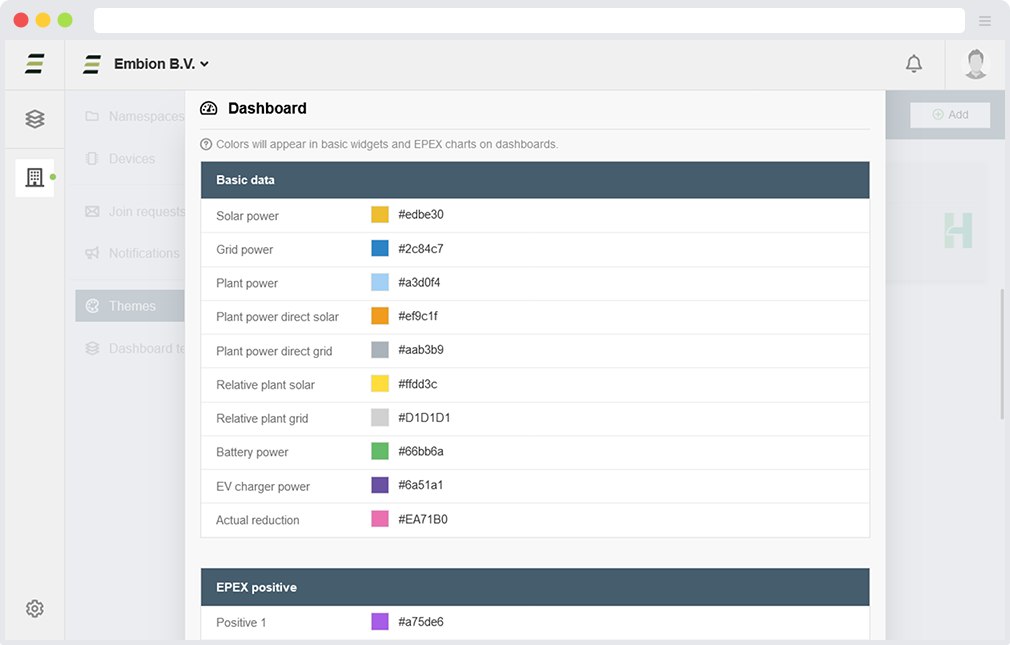The width and height of the screenshot is (1010, 645).
Task: Open the Battery power green swatch
Action: [380, 451]
